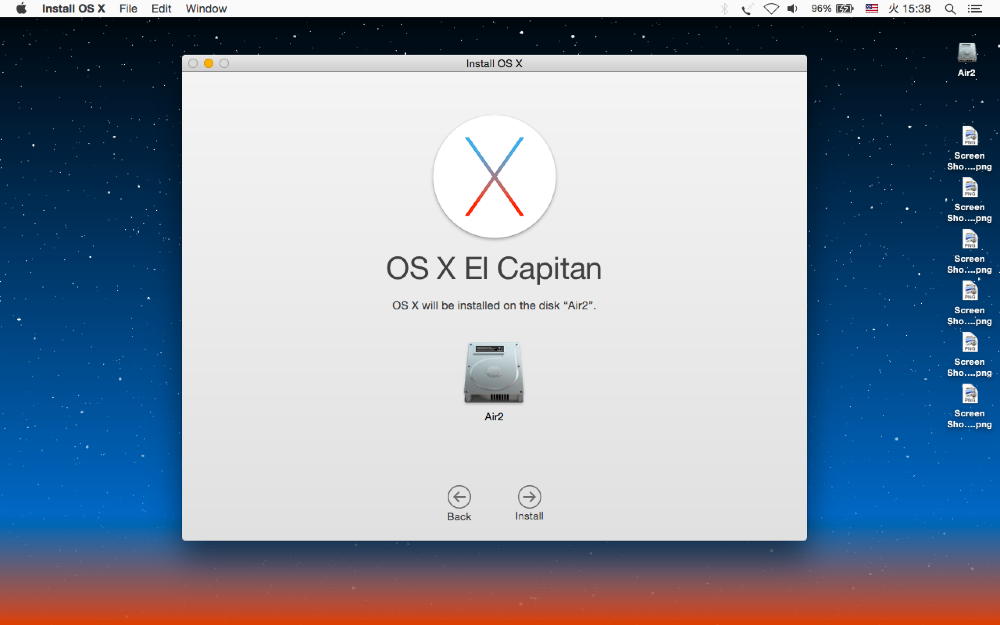The width and height of the screenshot is (1000, 625).
Task: Click the "OS X will be installed" message
Action: (494, 305)
